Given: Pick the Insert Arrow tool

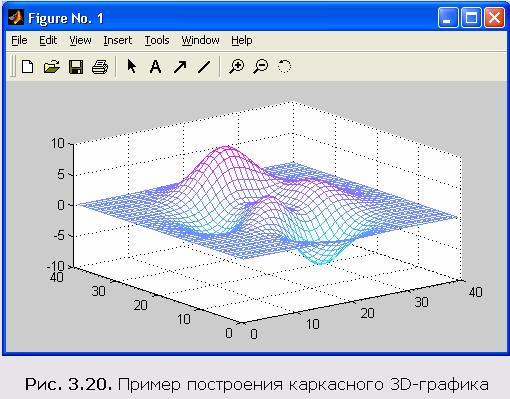Looking at the screenshot, I should [x=180, y=66].
